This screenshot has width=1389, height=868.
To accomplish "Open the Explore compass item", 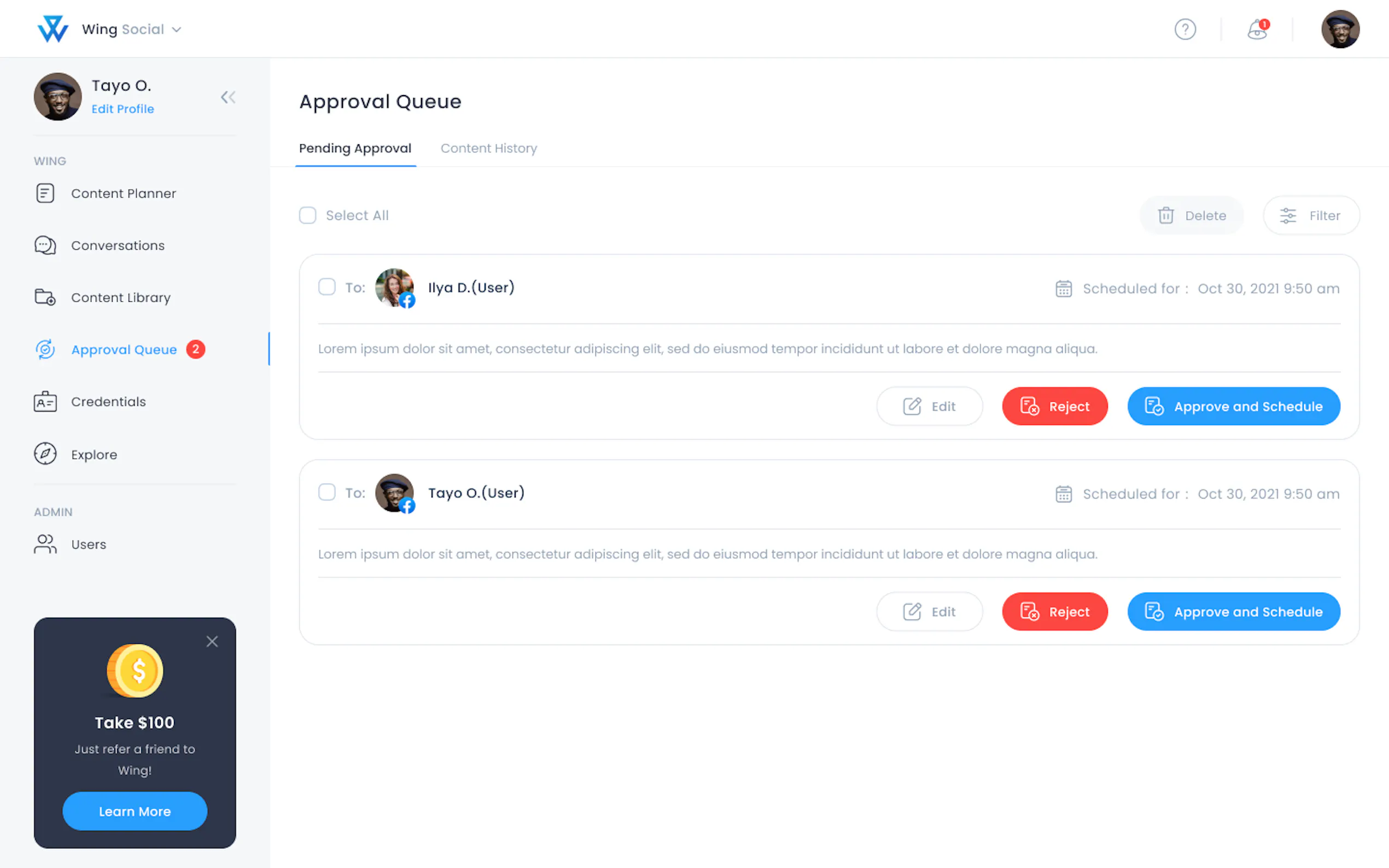I will point(94,455).
